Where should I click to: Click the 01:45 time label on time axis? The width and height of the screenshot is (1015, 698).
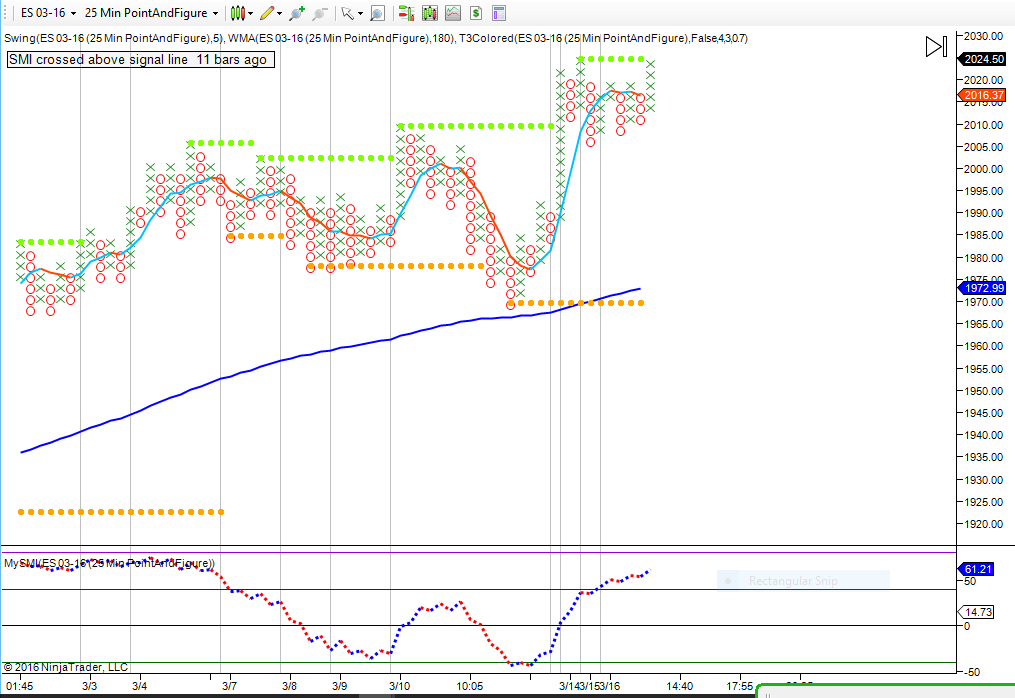pos(19,686)
